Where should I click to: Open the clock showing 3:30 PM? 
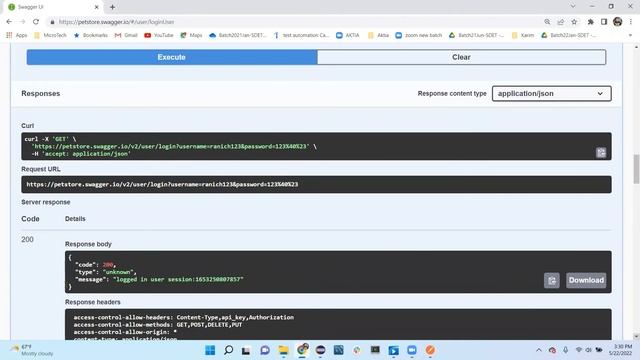pyautogui.click(x=620, y=350)
